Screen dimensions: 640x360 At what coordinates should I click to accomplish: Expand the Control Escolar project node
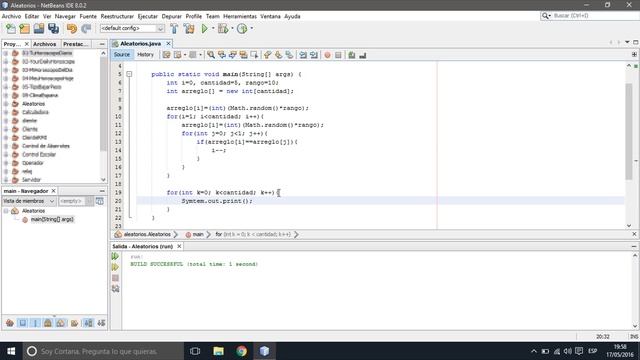6,154
